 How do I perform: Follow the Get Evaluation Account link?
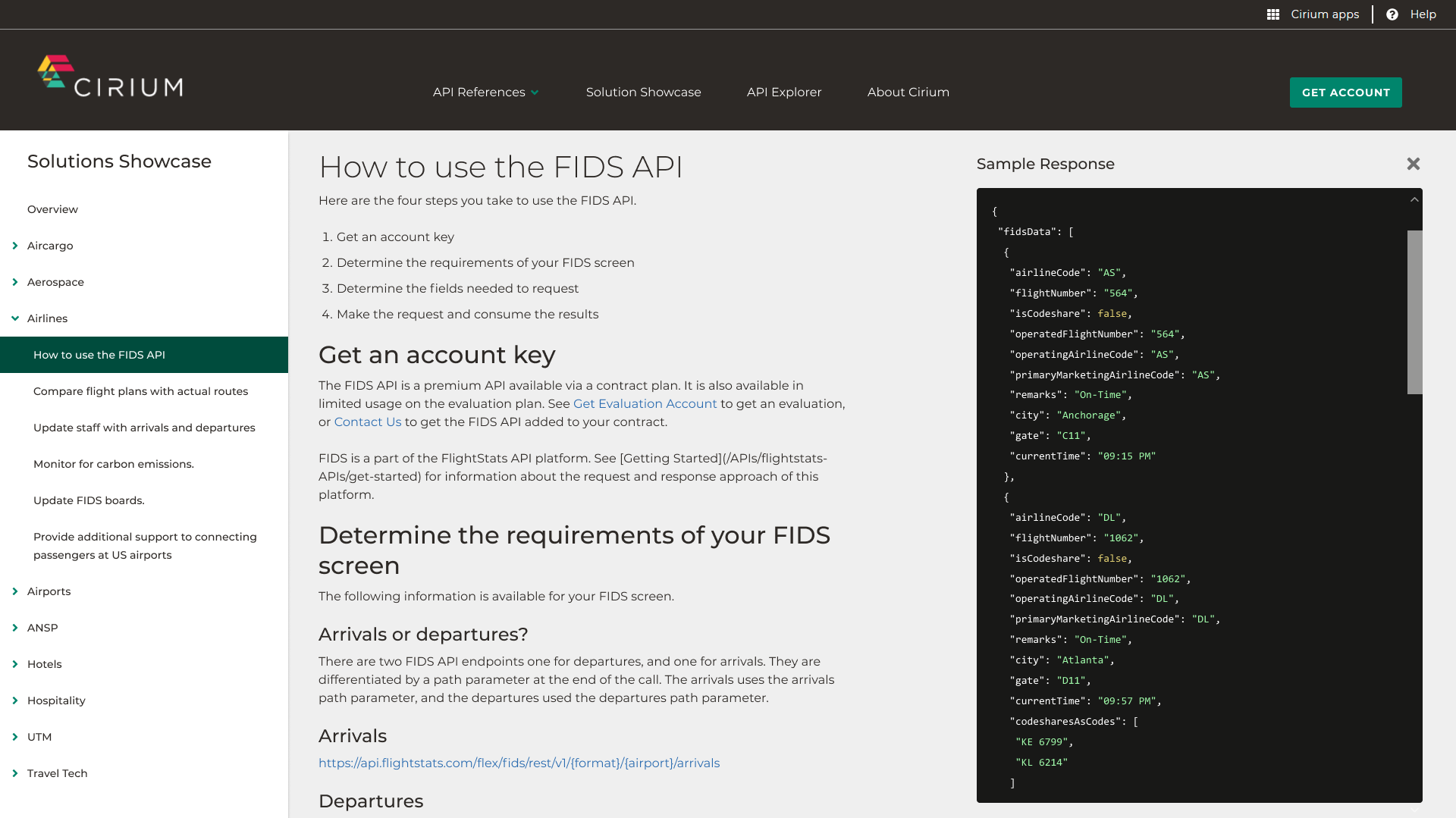click(x=645, y=403)
